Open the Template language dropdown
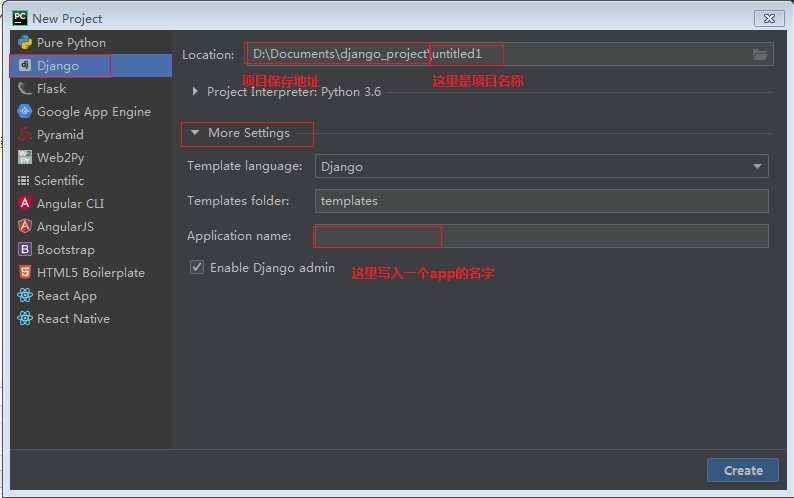The image size is (794, 498). 541,166
